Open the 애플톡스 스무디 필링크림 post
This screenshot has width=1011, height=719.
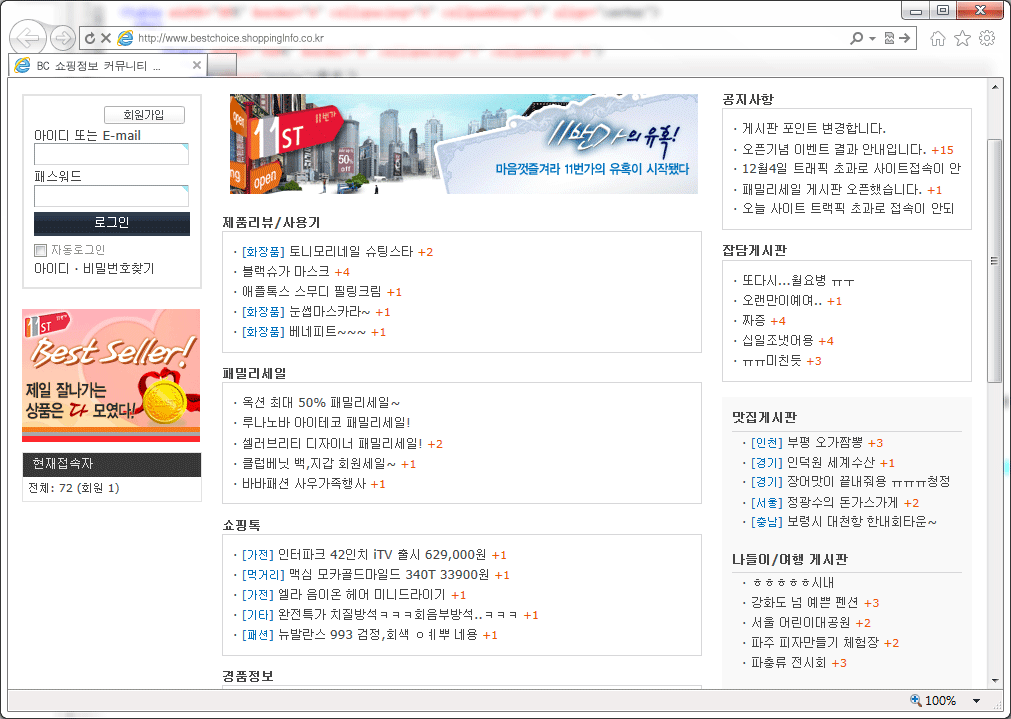click(x=311, y=291)
